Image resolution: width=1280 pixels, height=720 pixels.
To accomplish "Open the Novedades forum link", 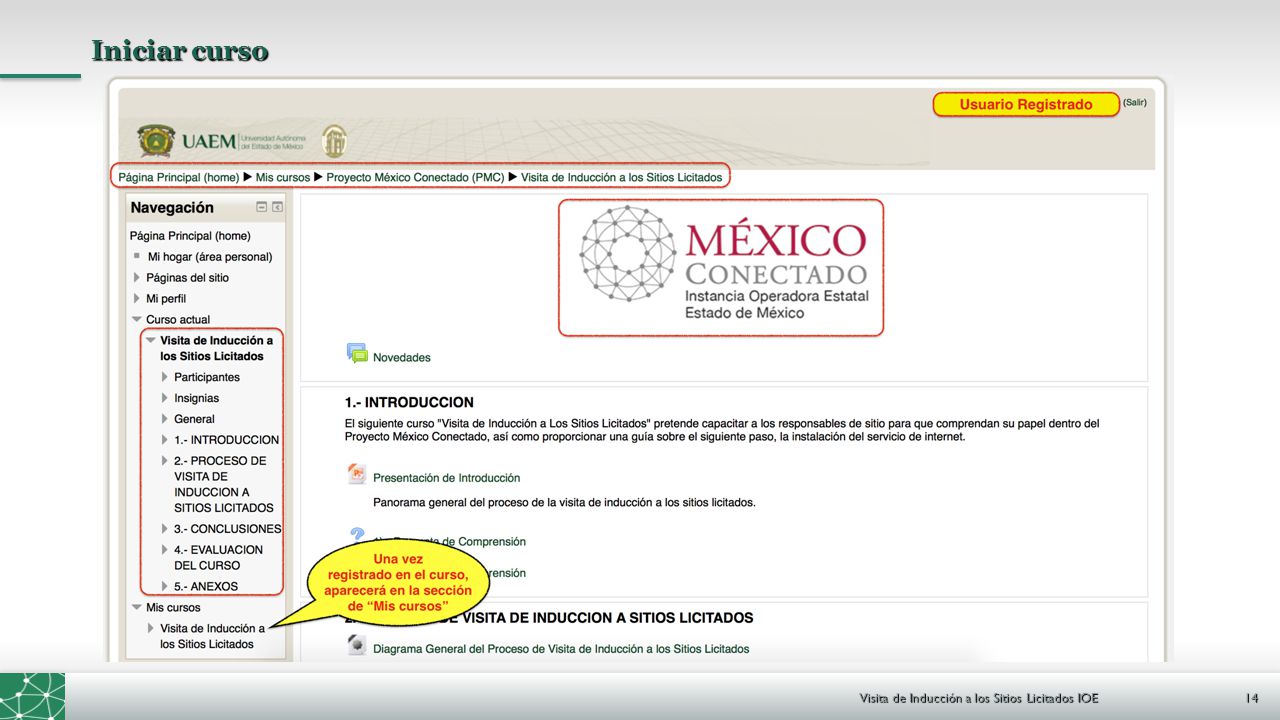I will tap(402, 357).
